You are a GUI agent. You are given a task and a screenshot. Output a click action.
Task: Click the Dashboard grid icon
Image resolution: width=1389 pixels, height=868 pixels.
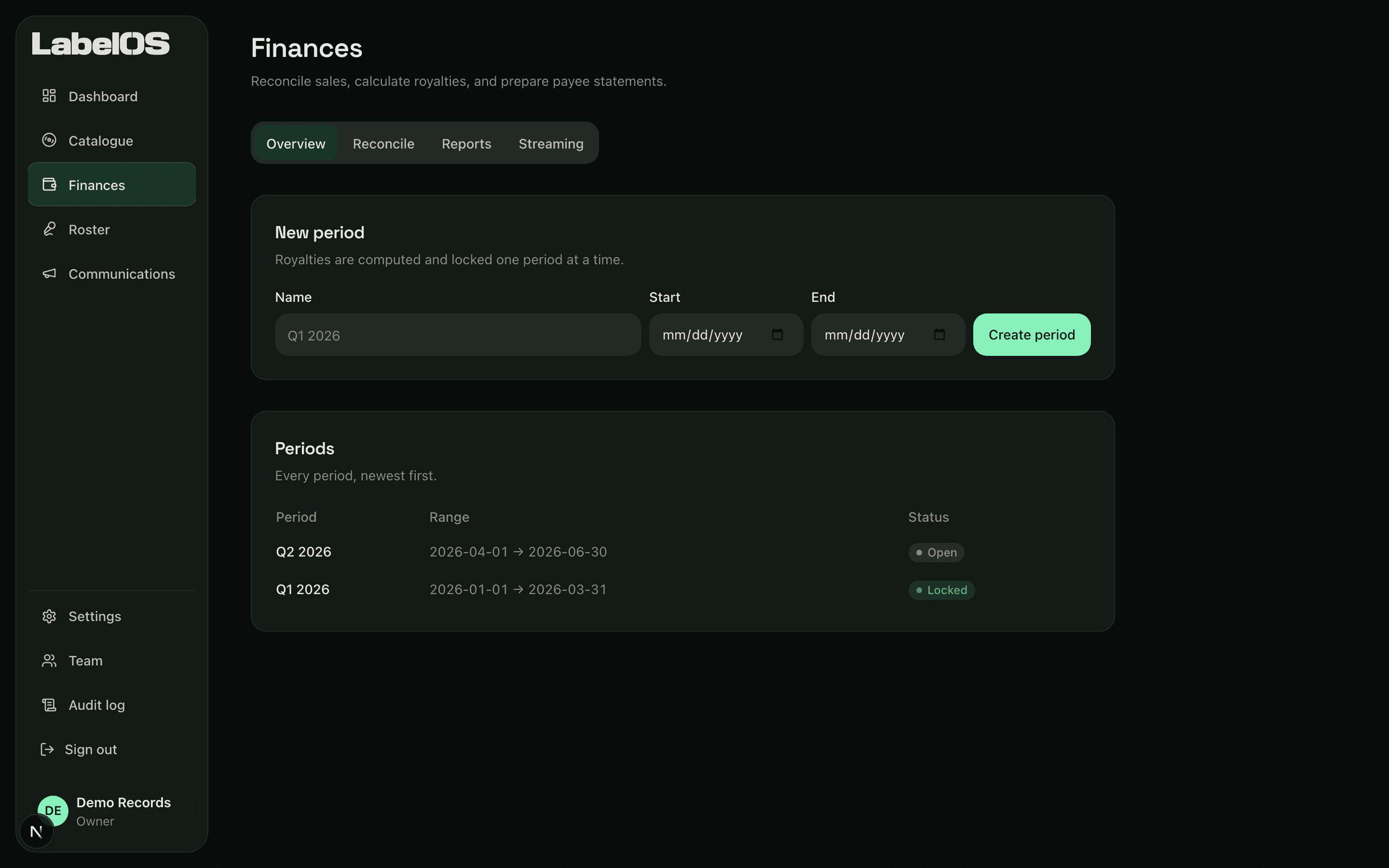[x=49, y=96]
